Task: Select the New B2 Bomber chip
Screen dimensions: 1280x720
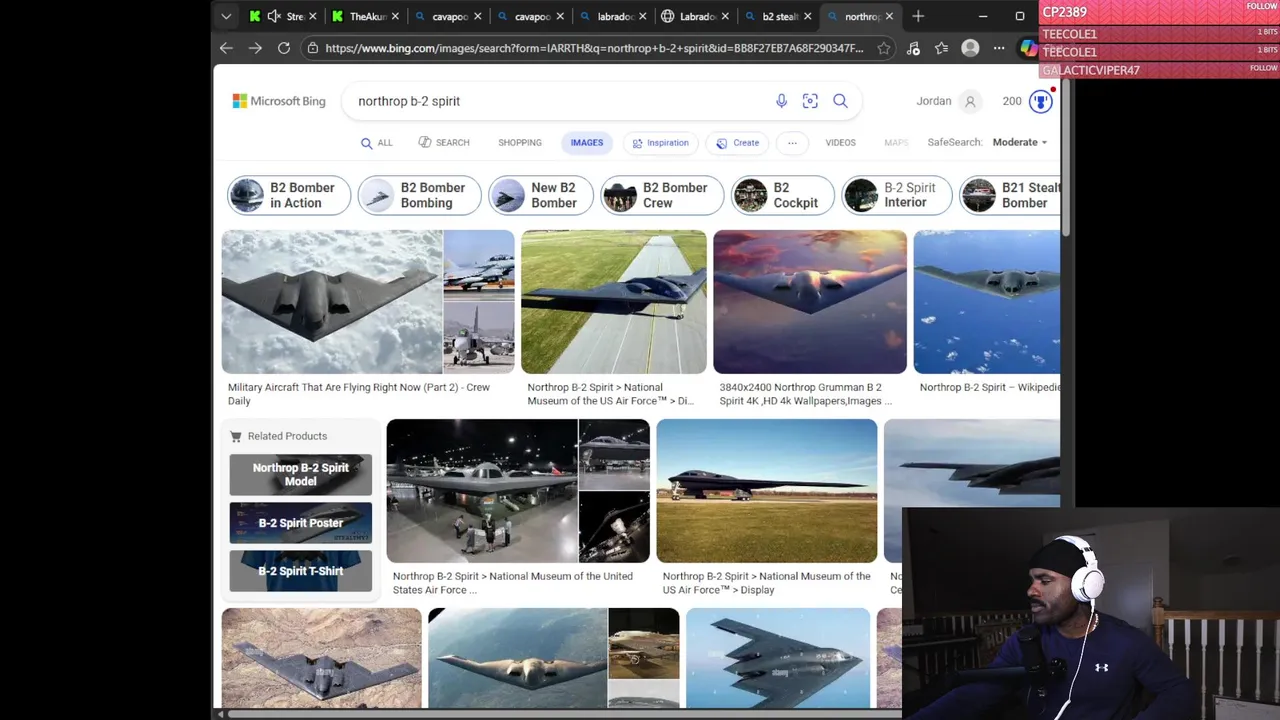Action: (541, 195)
